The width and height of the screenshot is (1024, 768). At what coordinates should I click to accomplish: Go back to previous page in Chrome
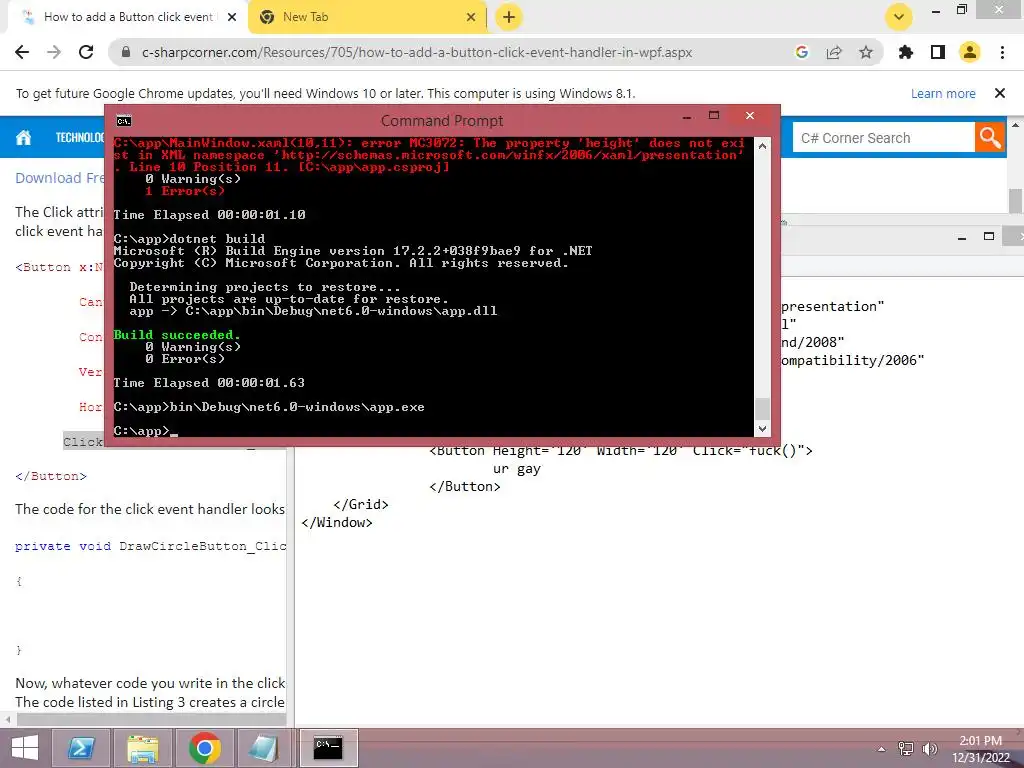click(x=22, y=52)
